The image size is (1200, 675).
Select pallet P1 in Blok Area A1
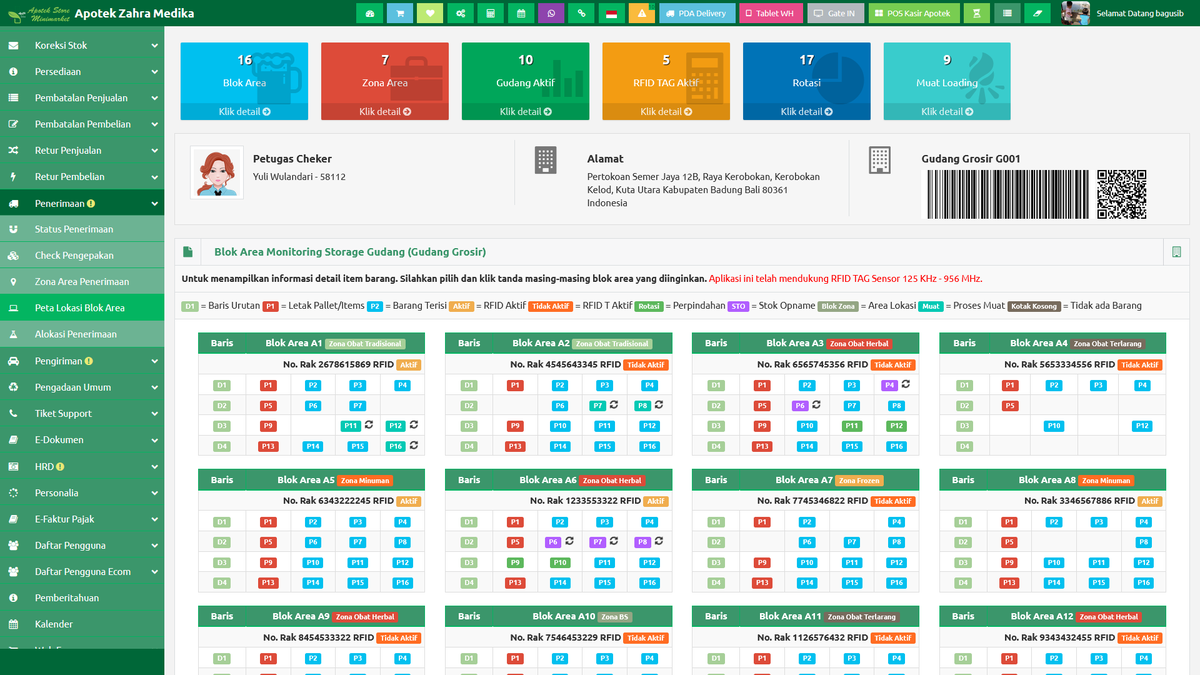[268, 385]
